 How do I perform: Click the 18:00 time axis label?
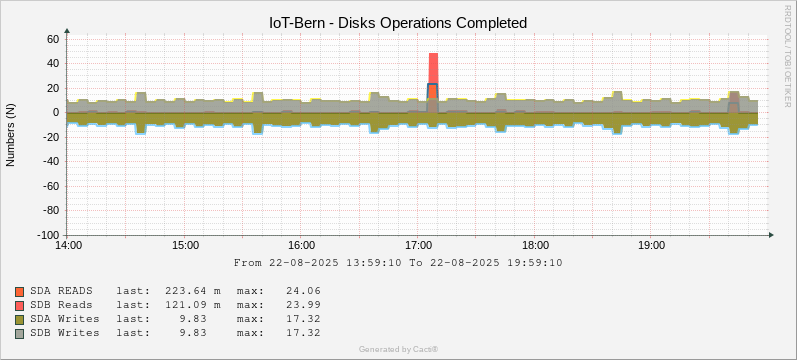pos(535,246)
